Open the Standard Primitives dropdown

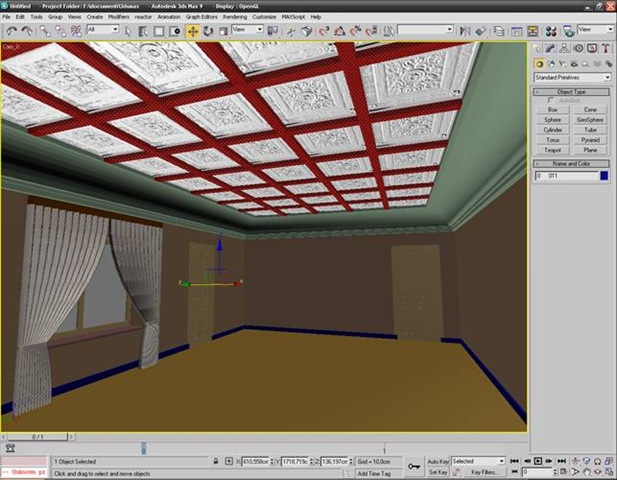pos(572,77)
